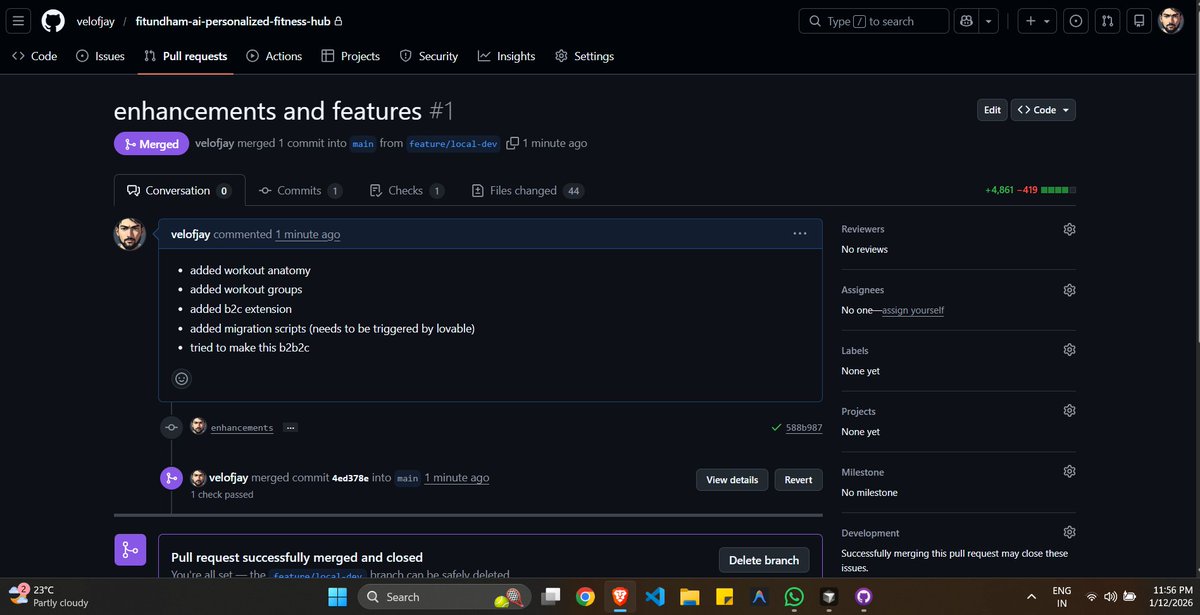Open the Actions repository tab

[274, 56]
